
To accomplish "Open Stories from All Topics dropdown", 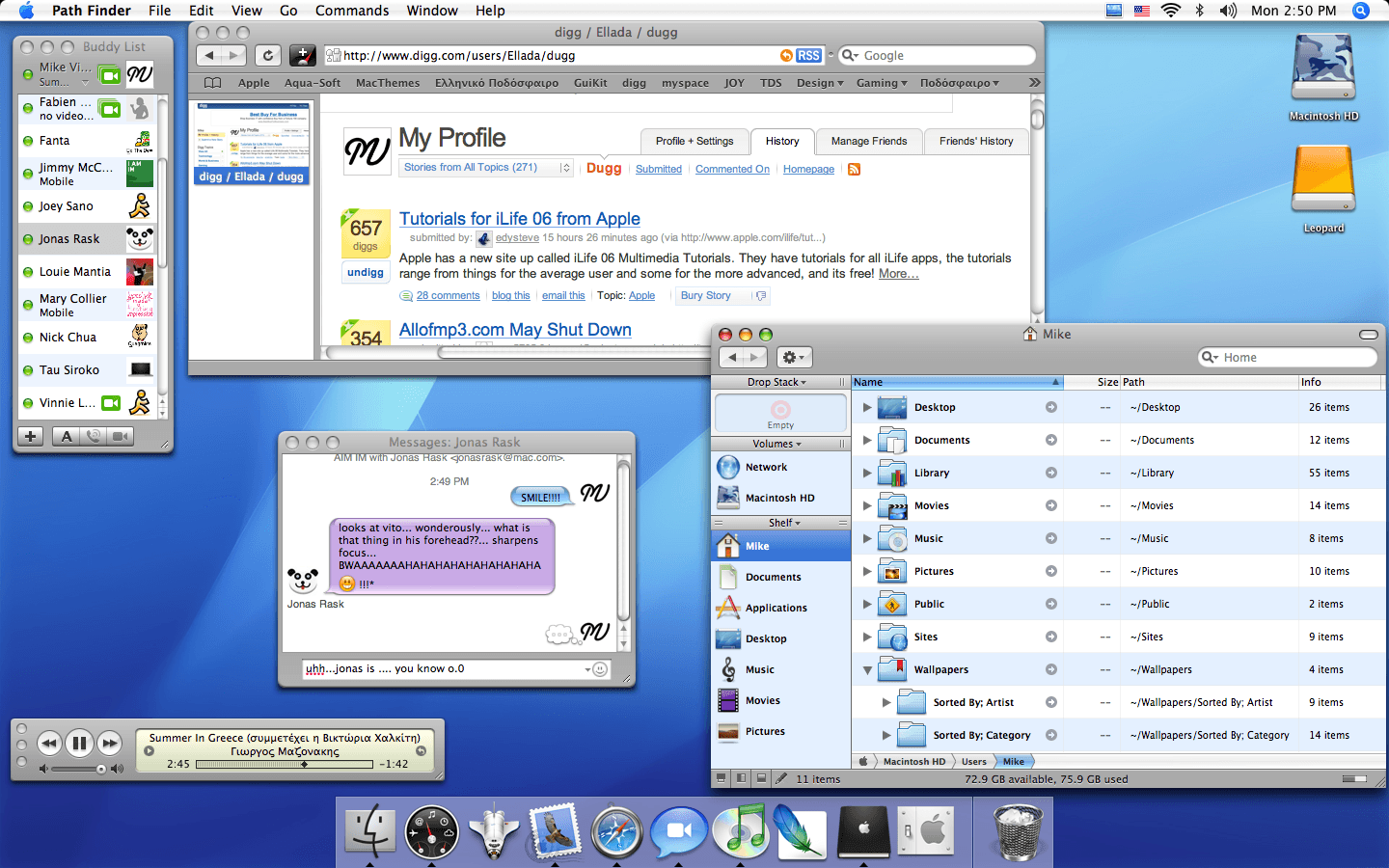I will [486, 168].
